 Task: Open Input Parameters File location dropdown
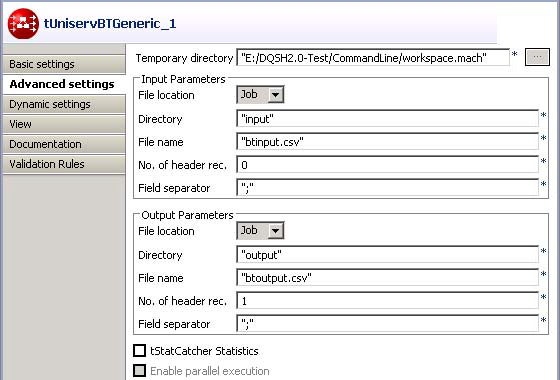point(260,95)
